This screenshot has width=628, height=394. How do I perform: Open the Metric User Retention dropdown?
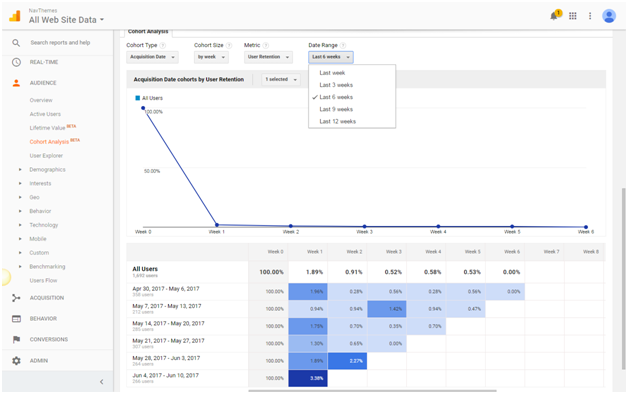[268, 57]
